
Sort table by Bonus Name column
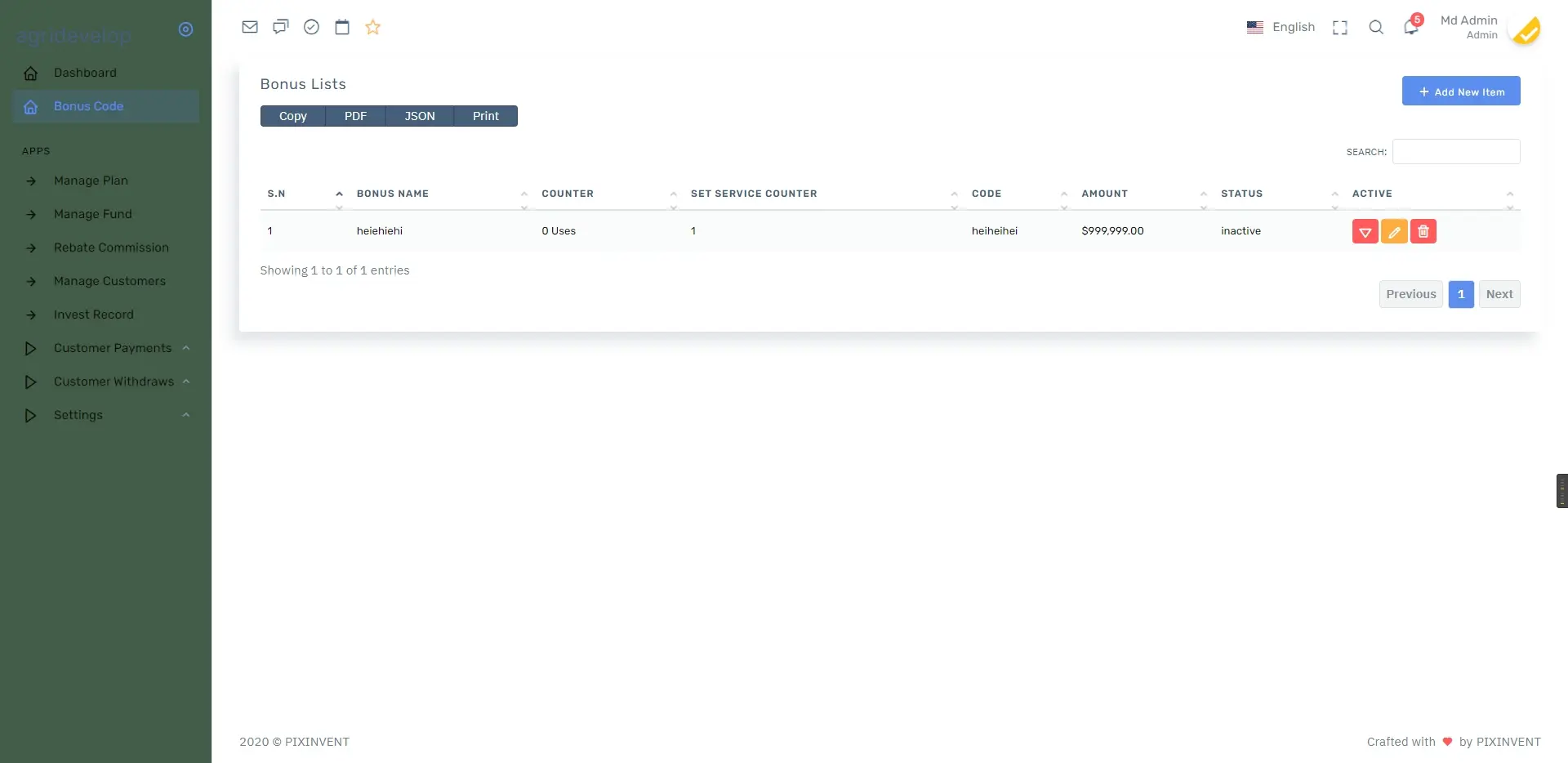point(442,194)
